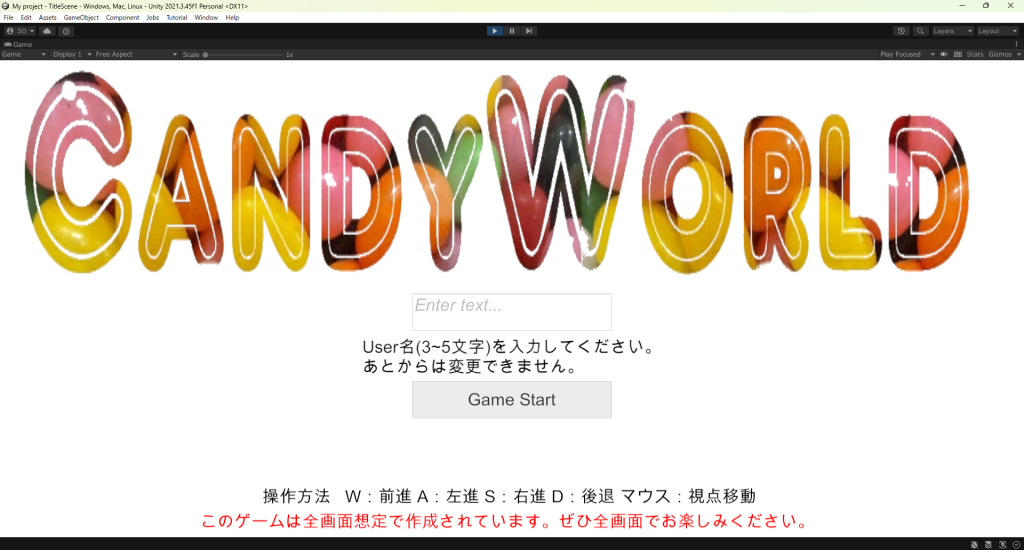Click the version control icon in toolbar
The width and height of the screenshot is (1024, 550).
(66, 31)
